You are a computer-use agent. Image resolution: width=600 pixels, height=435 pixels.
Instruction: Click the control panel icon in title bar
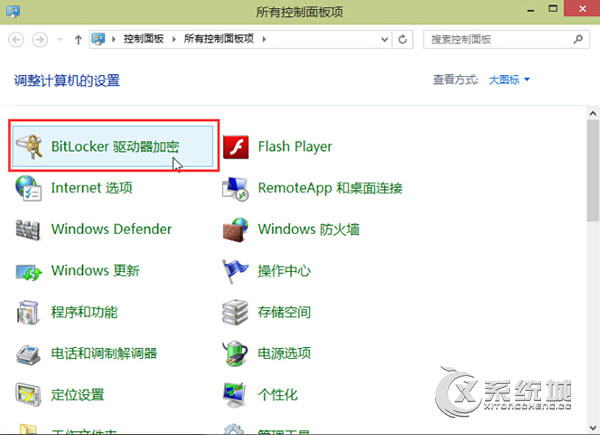13,11
